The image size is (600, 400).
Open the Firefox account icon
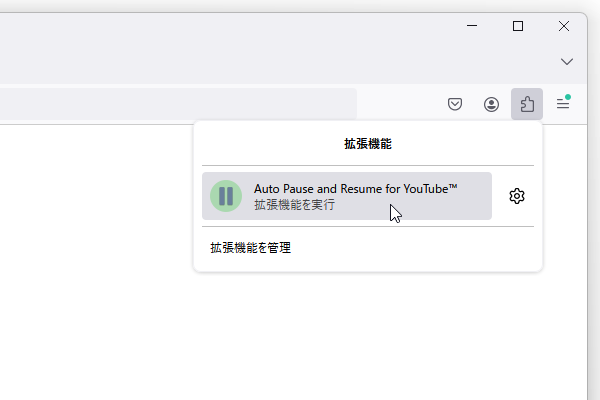coord(491,104)
